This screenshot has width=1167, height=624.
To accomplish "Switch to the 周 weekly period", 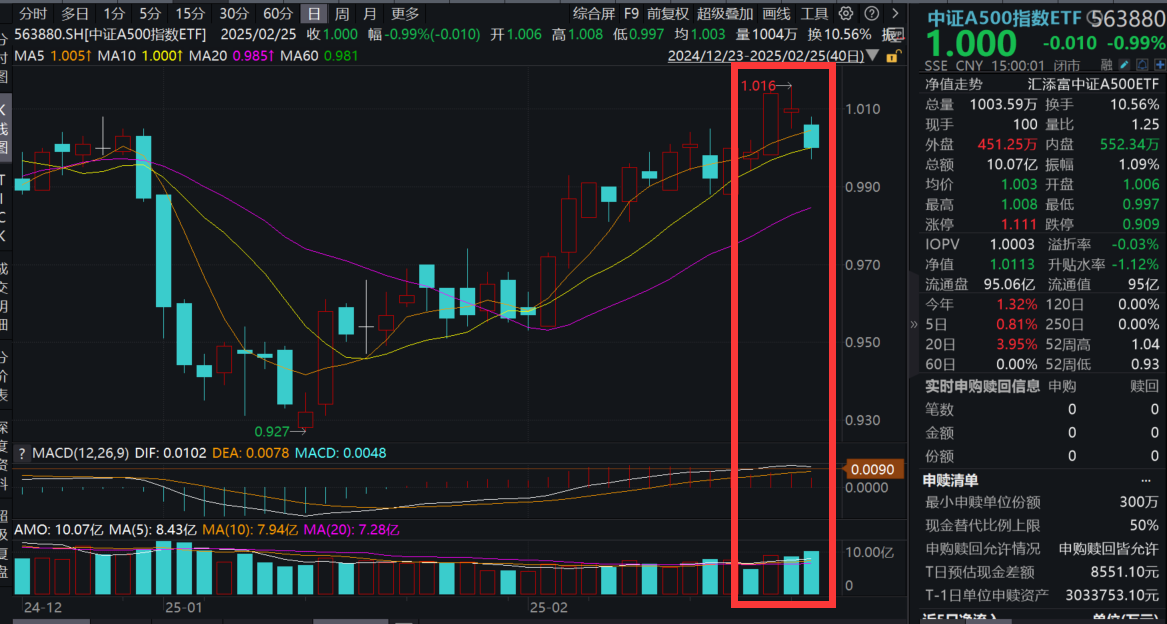I will (342, 14).
